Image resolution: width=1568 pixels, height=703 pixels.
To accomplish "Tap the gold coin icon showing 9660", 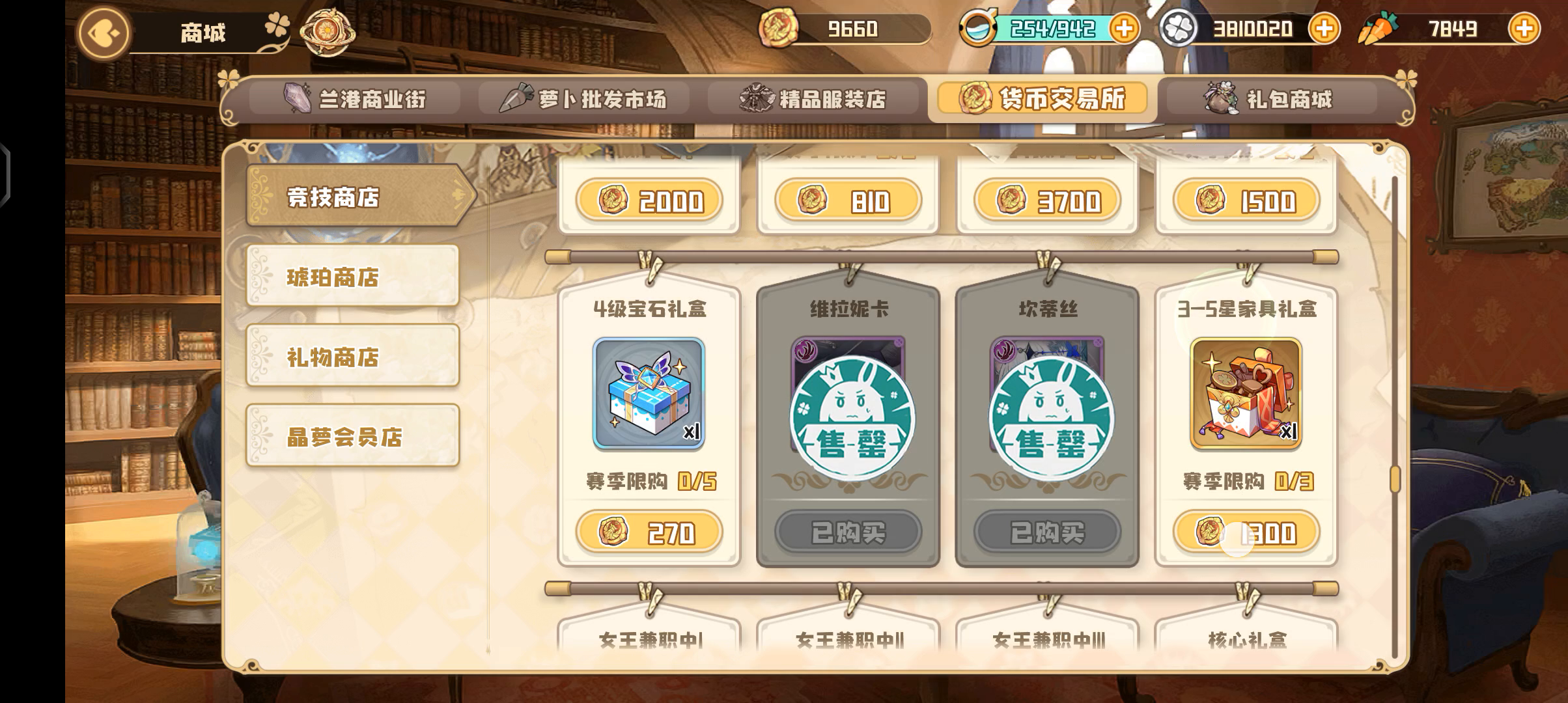I will [777, 29].
